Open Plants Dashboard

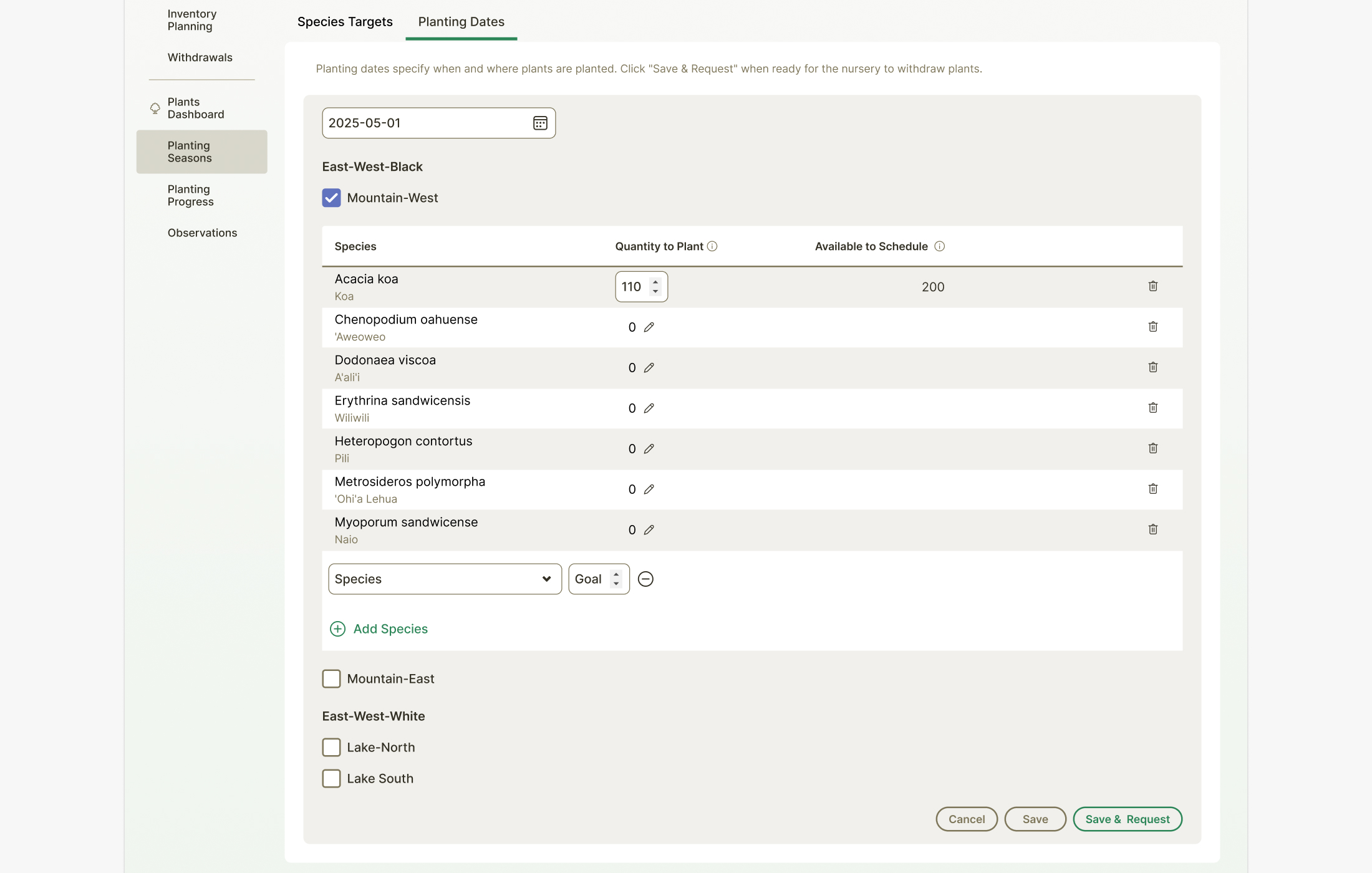point(196,109)
